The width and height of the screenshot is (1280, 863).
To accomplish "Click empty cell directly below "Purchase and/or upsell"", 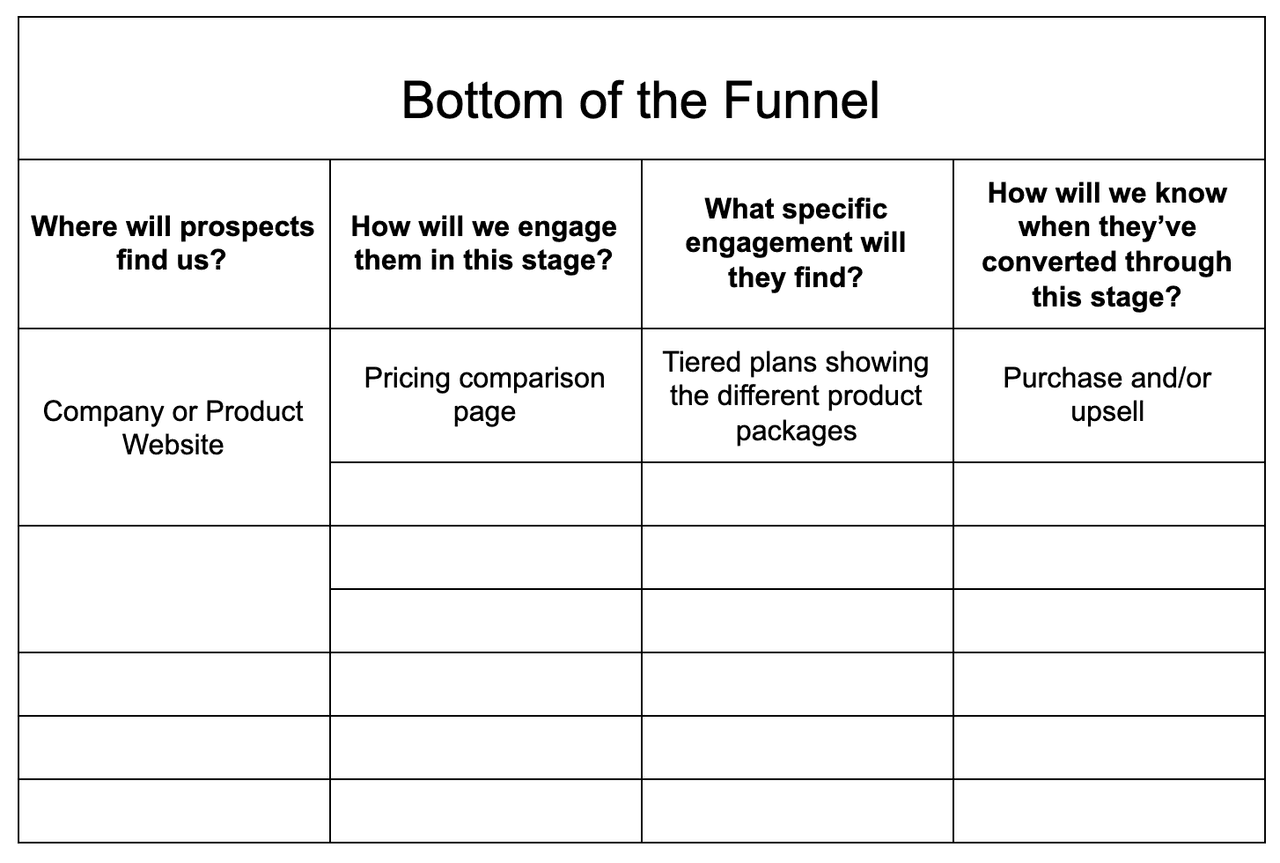I will (x=1108, y=494).
